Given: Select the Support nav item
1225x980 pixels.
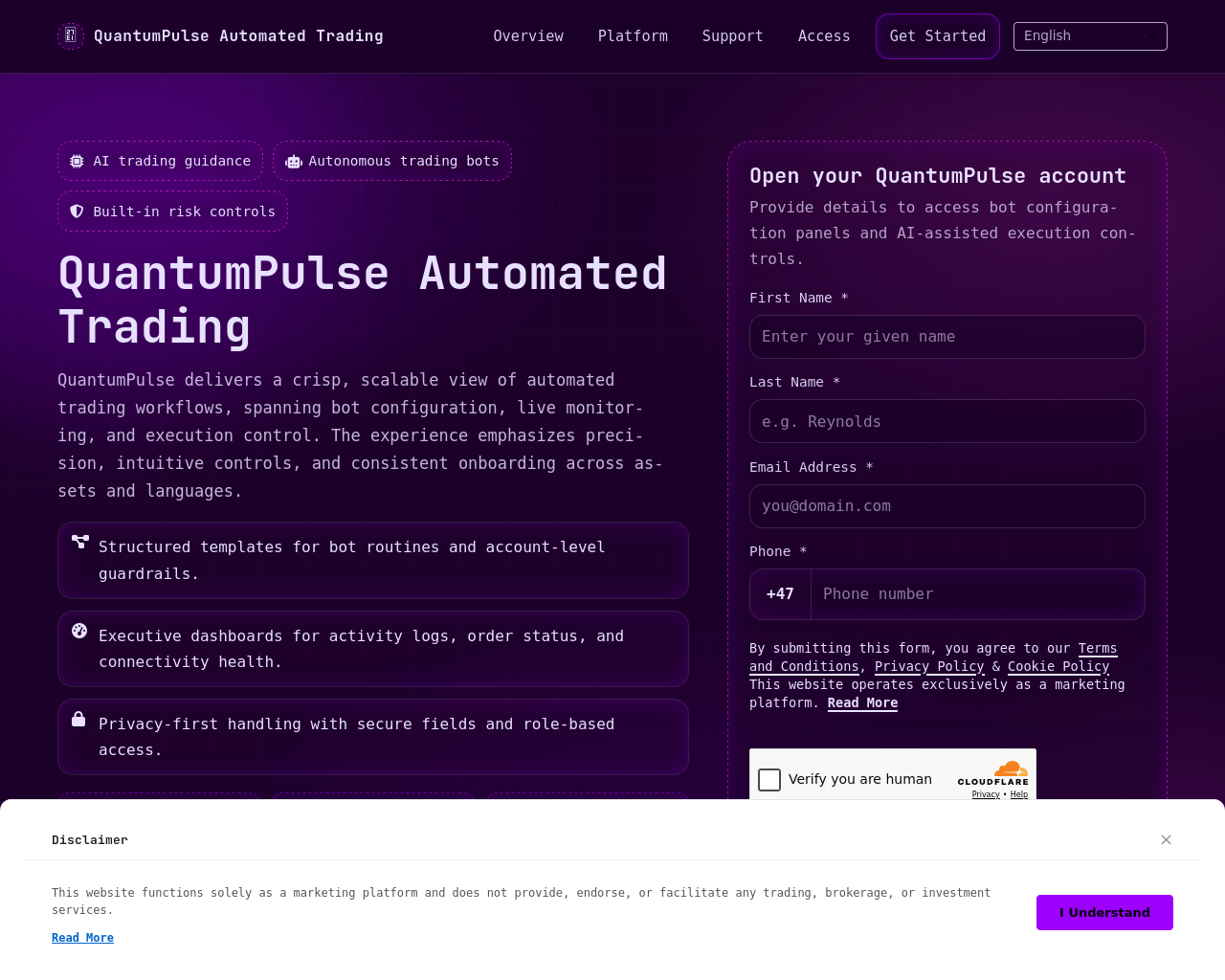Looking at the screenshot, I should click(733, 36).
